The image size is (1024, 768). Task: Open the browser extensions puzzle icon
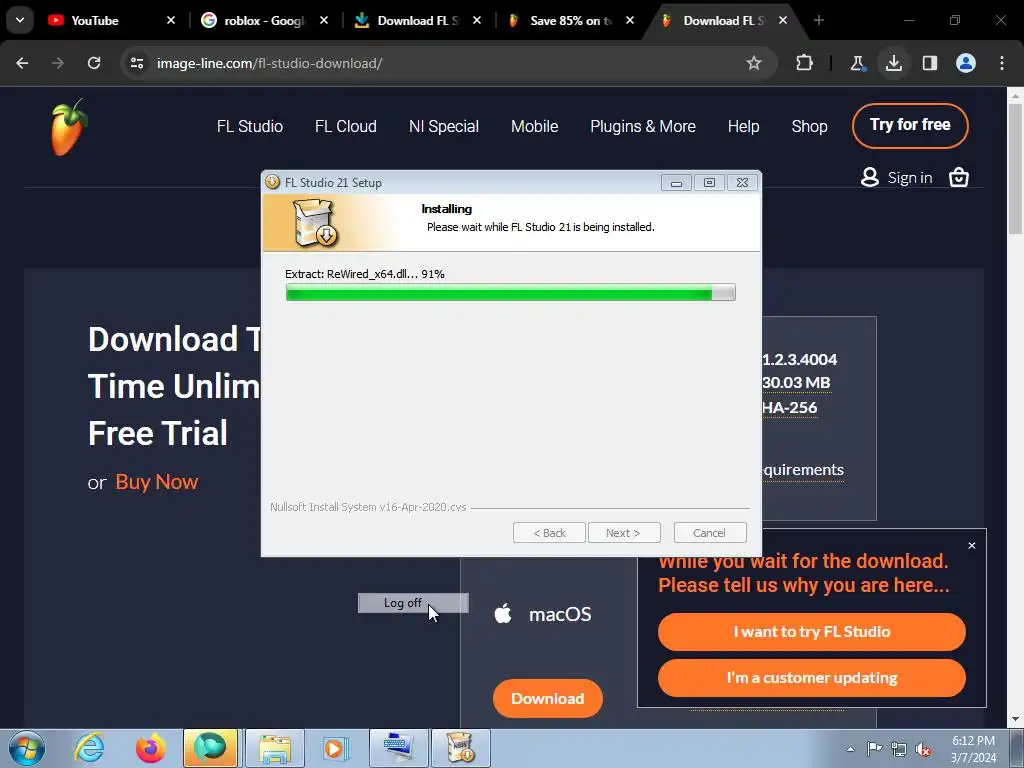point(805,63)
